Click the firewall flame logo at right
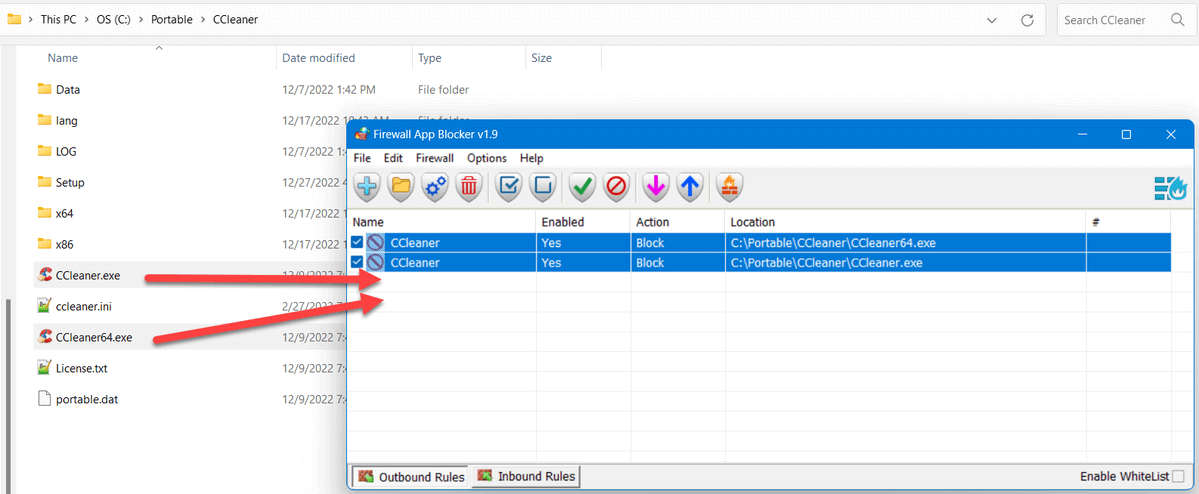 (1169, 188)
